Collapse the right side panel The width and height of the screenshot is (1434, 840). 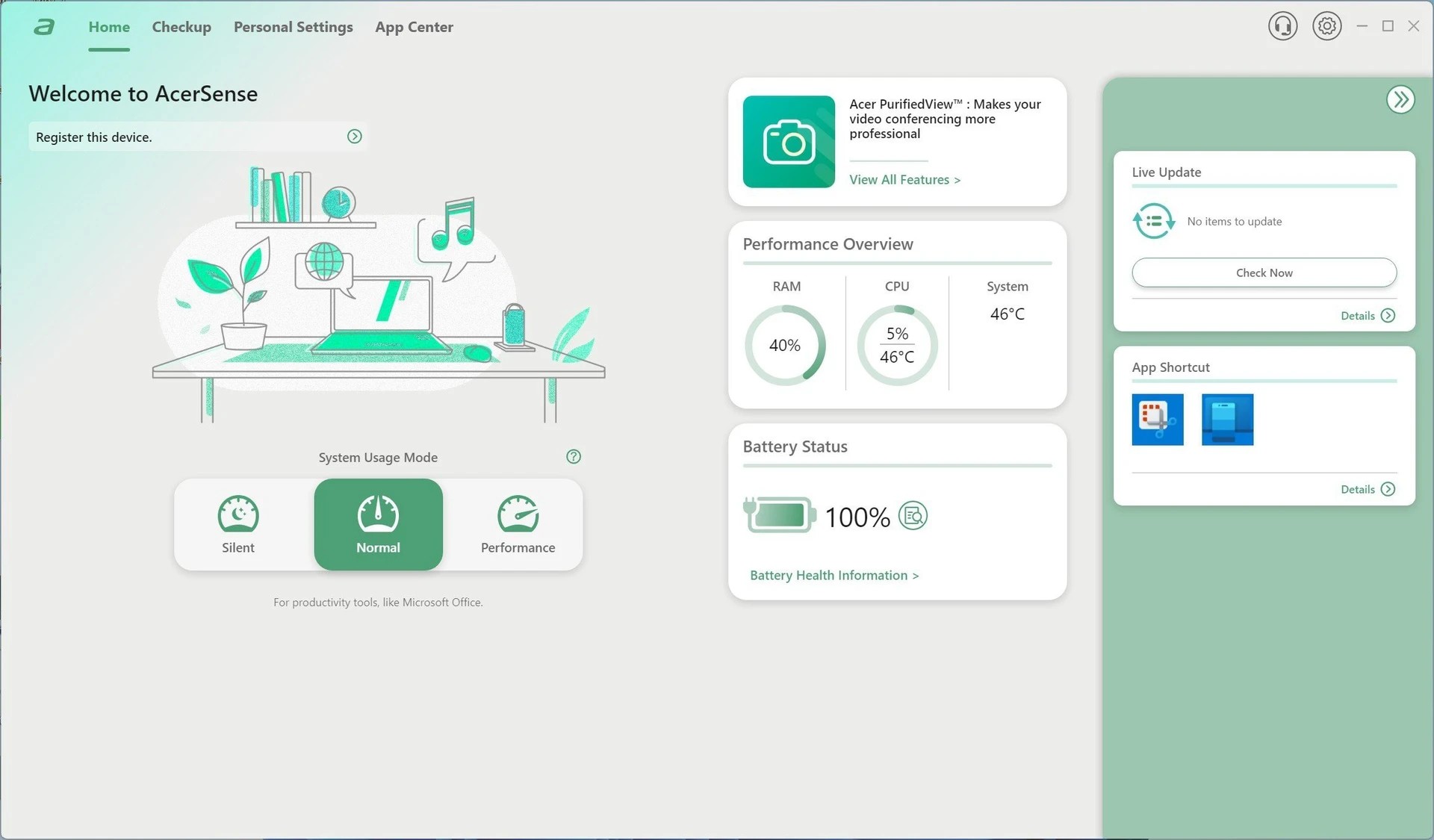pos(1400,99)
